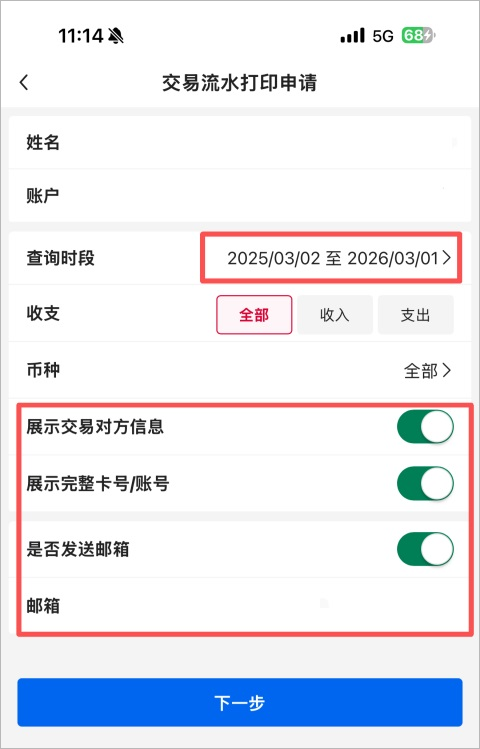Tap the 邮箱 input field
The image size is (480, 749).
click(240, 606)
